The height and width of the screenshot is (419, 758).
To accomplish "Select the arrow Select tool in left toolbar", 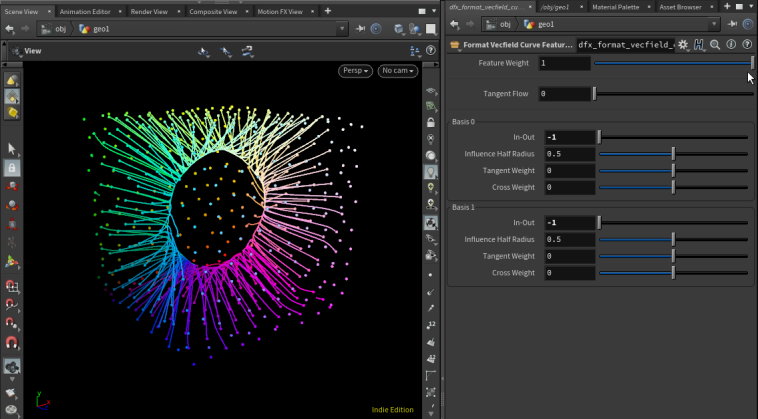I will (x=12, y=149).
